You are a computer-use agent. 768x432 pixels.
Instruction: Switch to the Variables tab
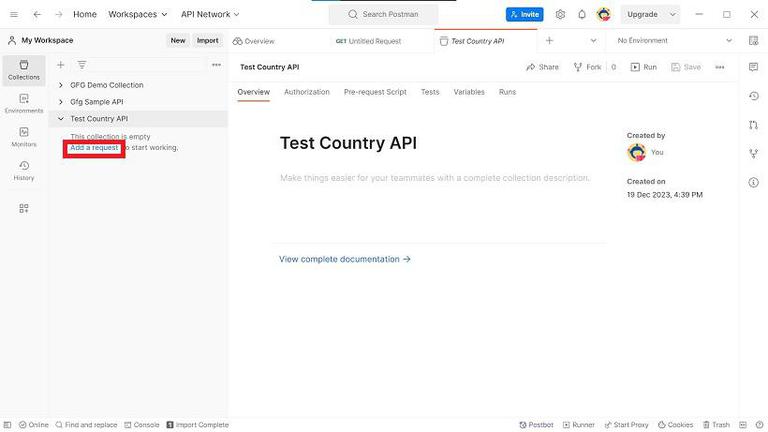point(469,92)
